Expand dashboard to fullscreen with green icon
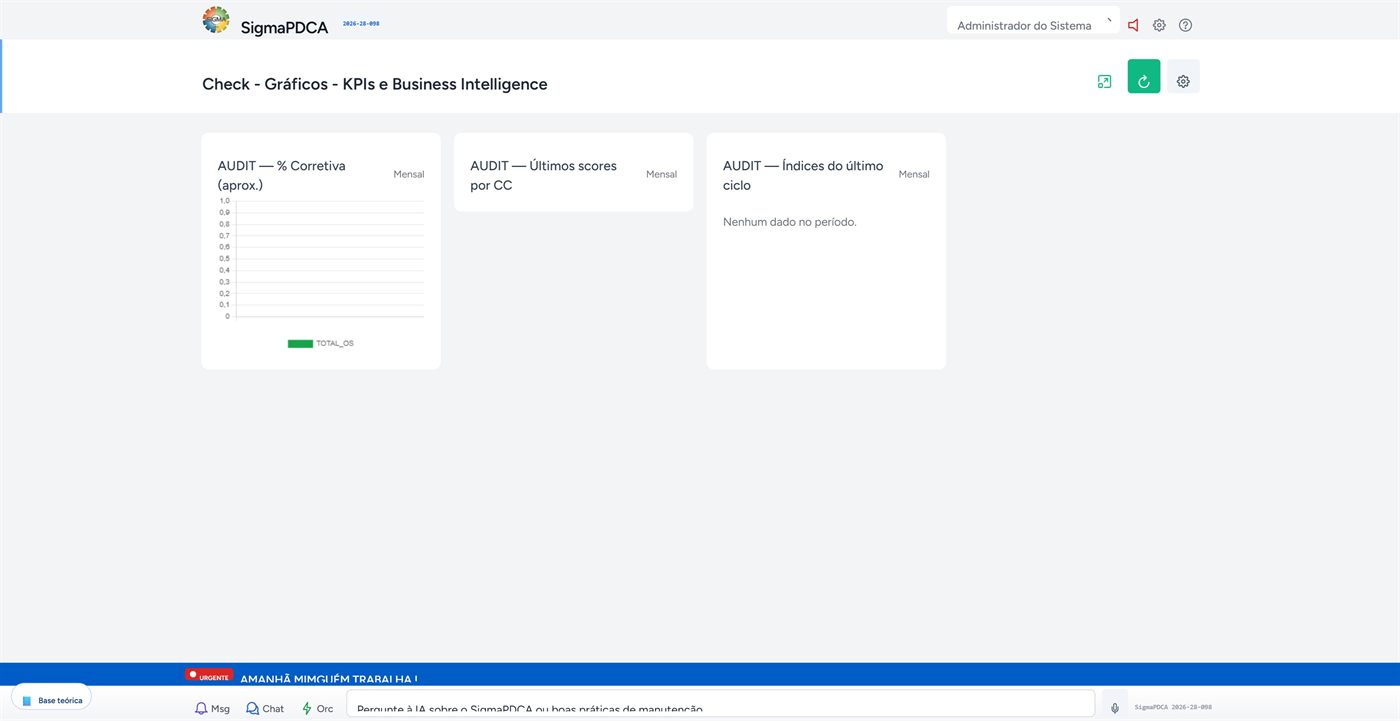 point(1104,82)
